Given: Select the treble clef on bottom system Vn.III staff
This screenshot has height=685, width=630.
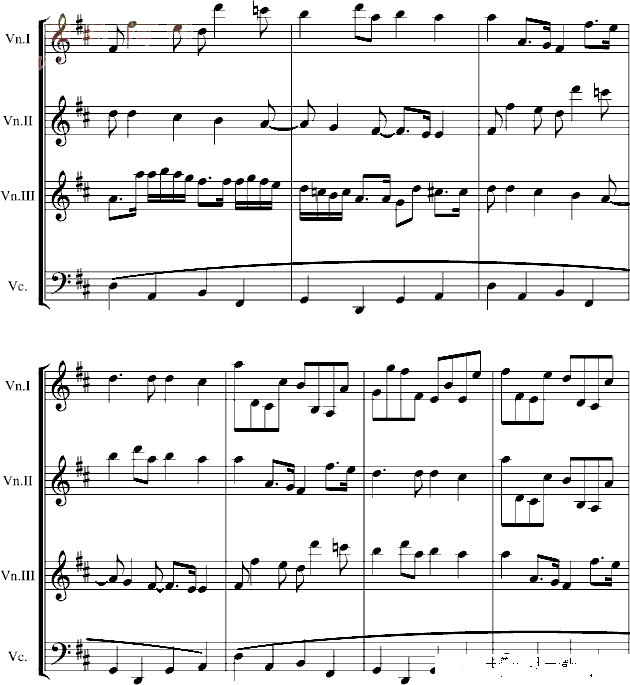Looking at the screenshot, I should click(x=60, y=575).
